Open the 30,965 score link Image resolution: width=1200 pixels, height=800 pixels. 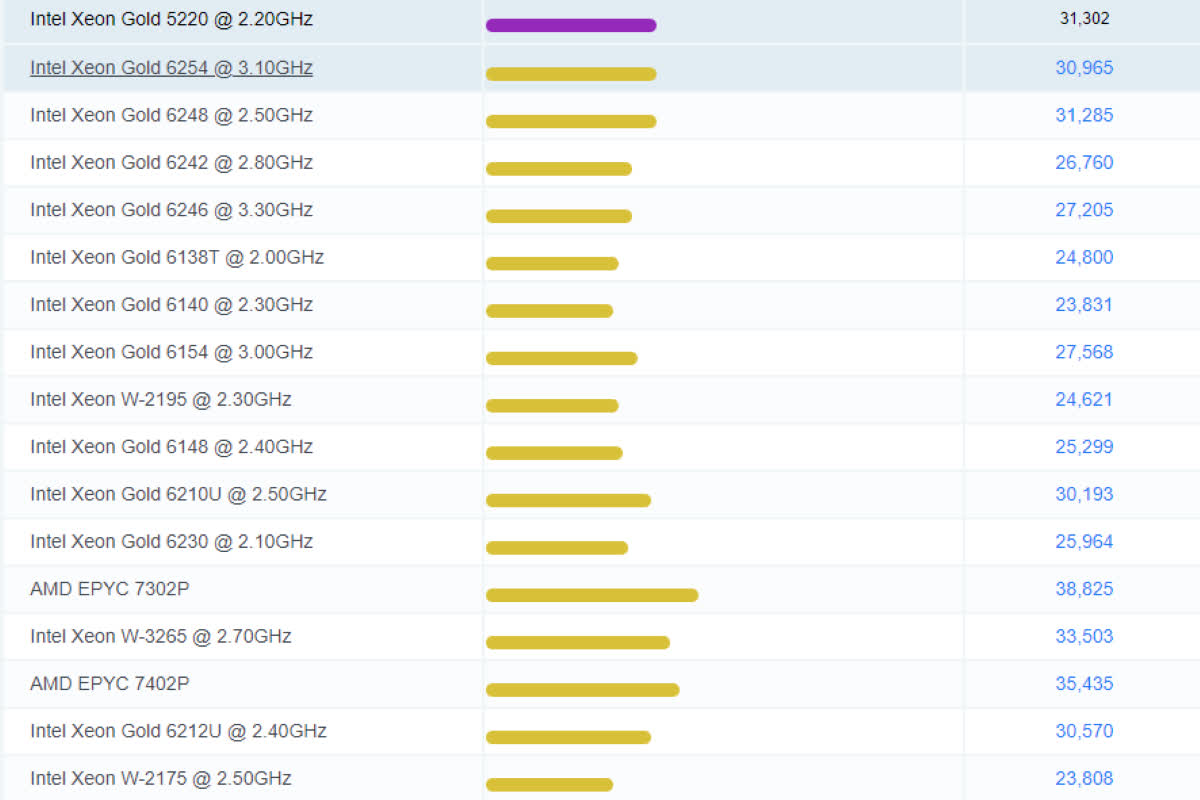pos(1084,68)
